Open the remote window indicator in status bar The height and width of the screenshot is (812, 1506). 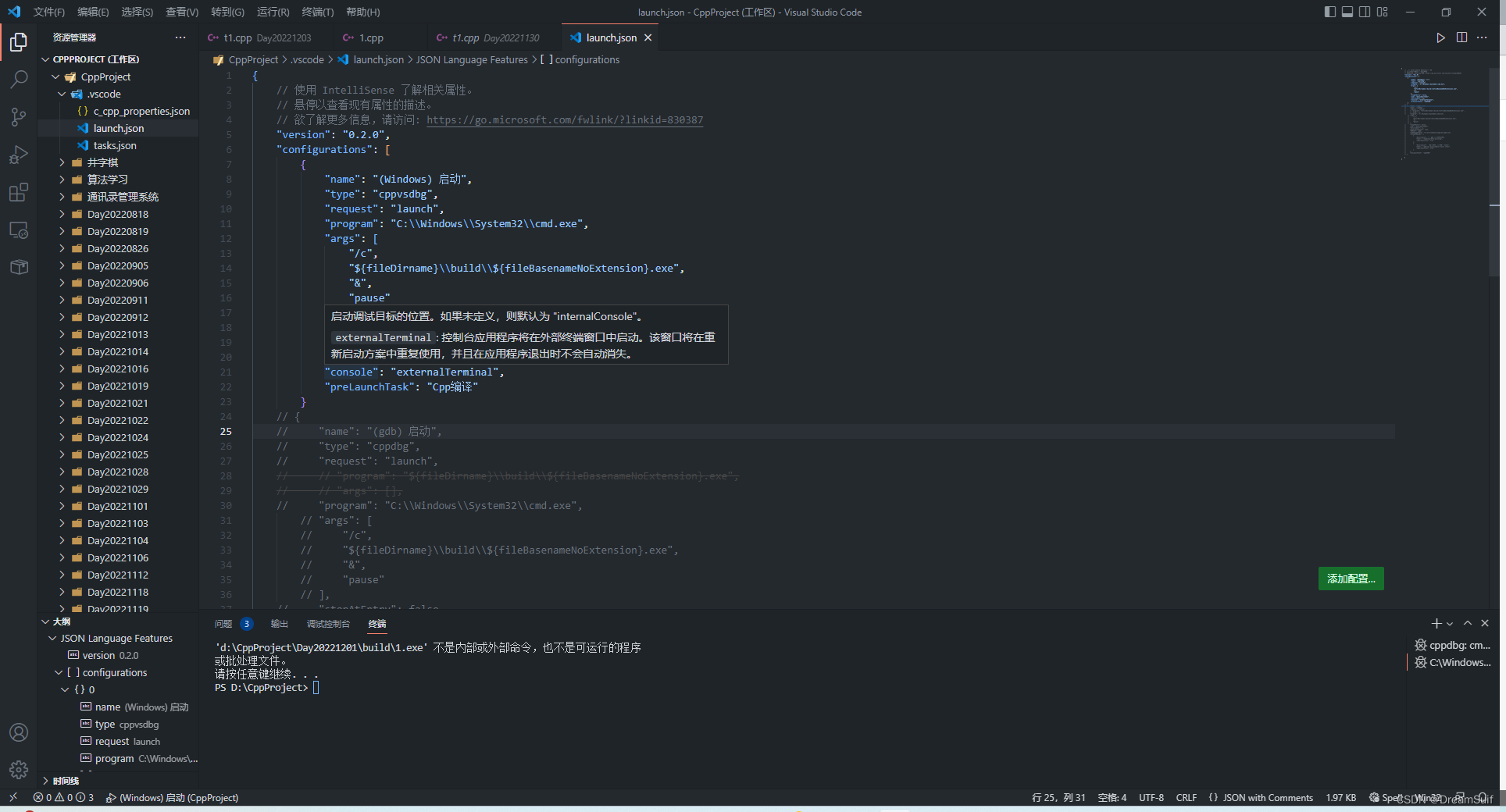click(13, 797)
